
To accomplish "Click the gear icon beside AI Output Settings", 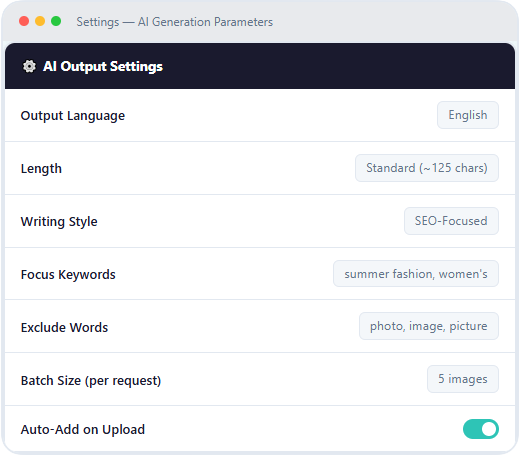I will click(x=29, y=66).
